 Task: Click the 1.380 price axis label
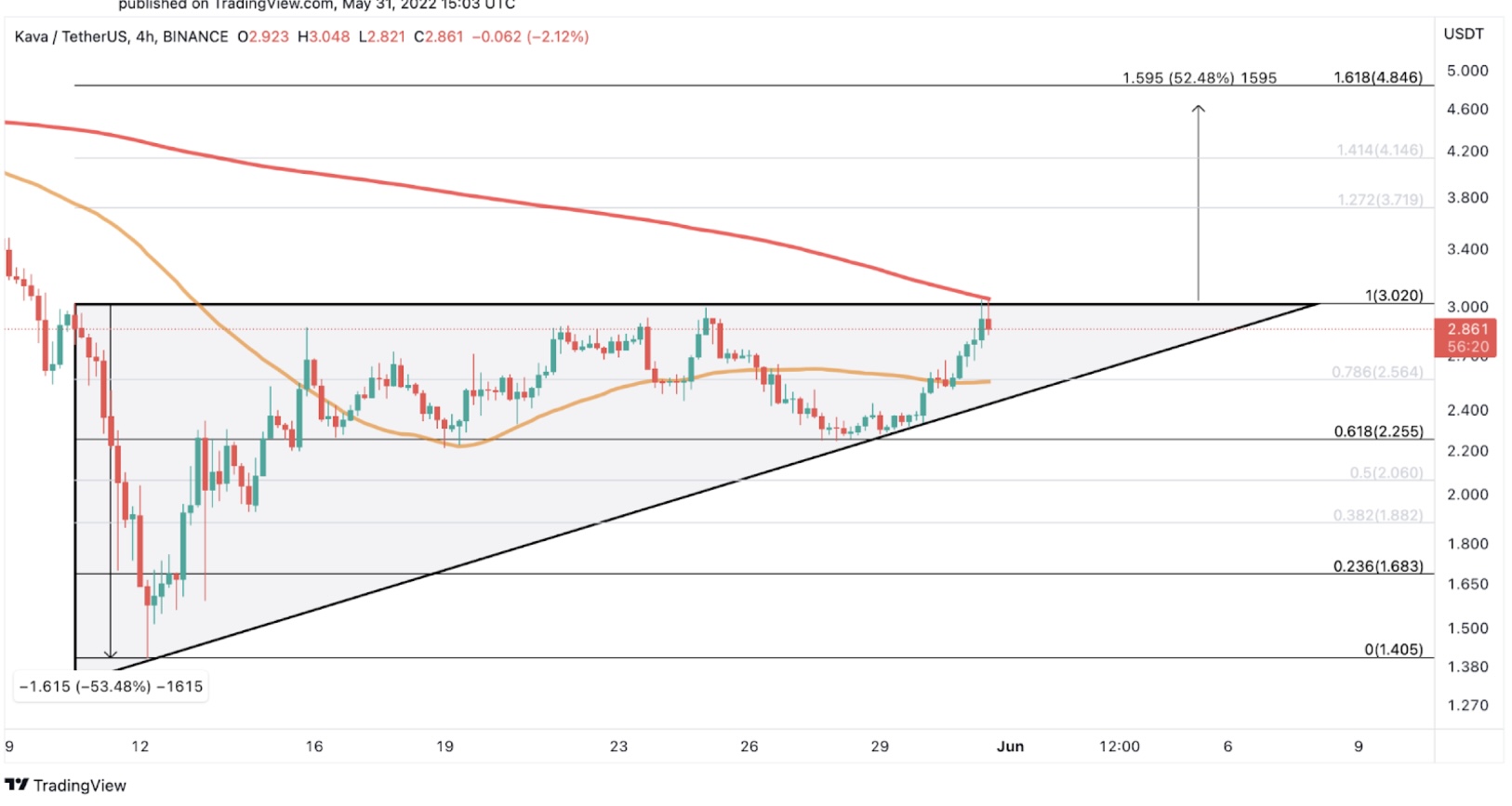[1468, 667]
